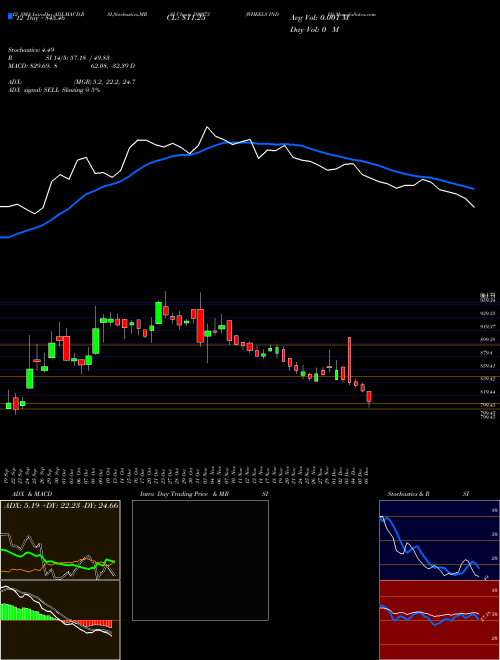Click the 879.4 price axis label
The height and width of the screenshot is (660, 500).
click(x=487, y=353)
